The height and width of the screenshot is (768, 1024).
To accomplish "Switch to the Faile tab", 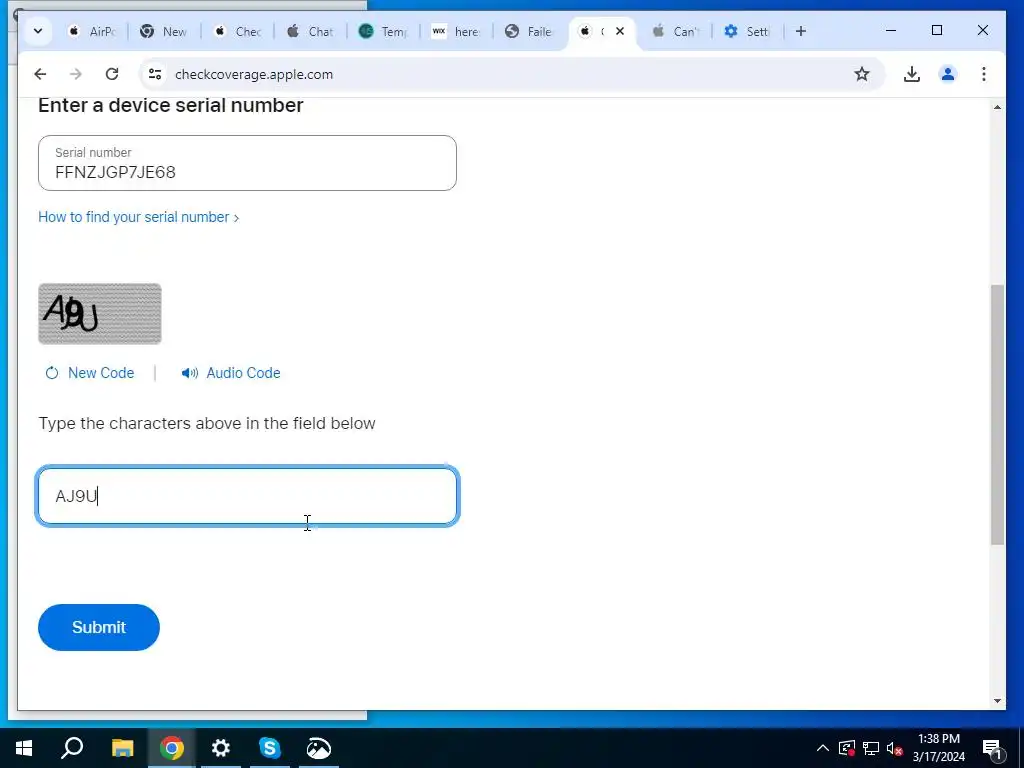I will point(530,31).
